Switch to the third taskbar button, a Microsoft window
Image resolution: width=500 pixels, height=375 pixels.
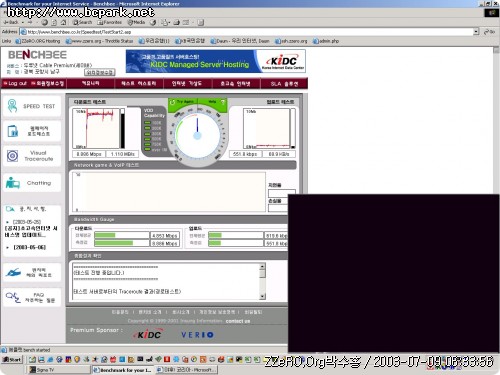(186, 370)
